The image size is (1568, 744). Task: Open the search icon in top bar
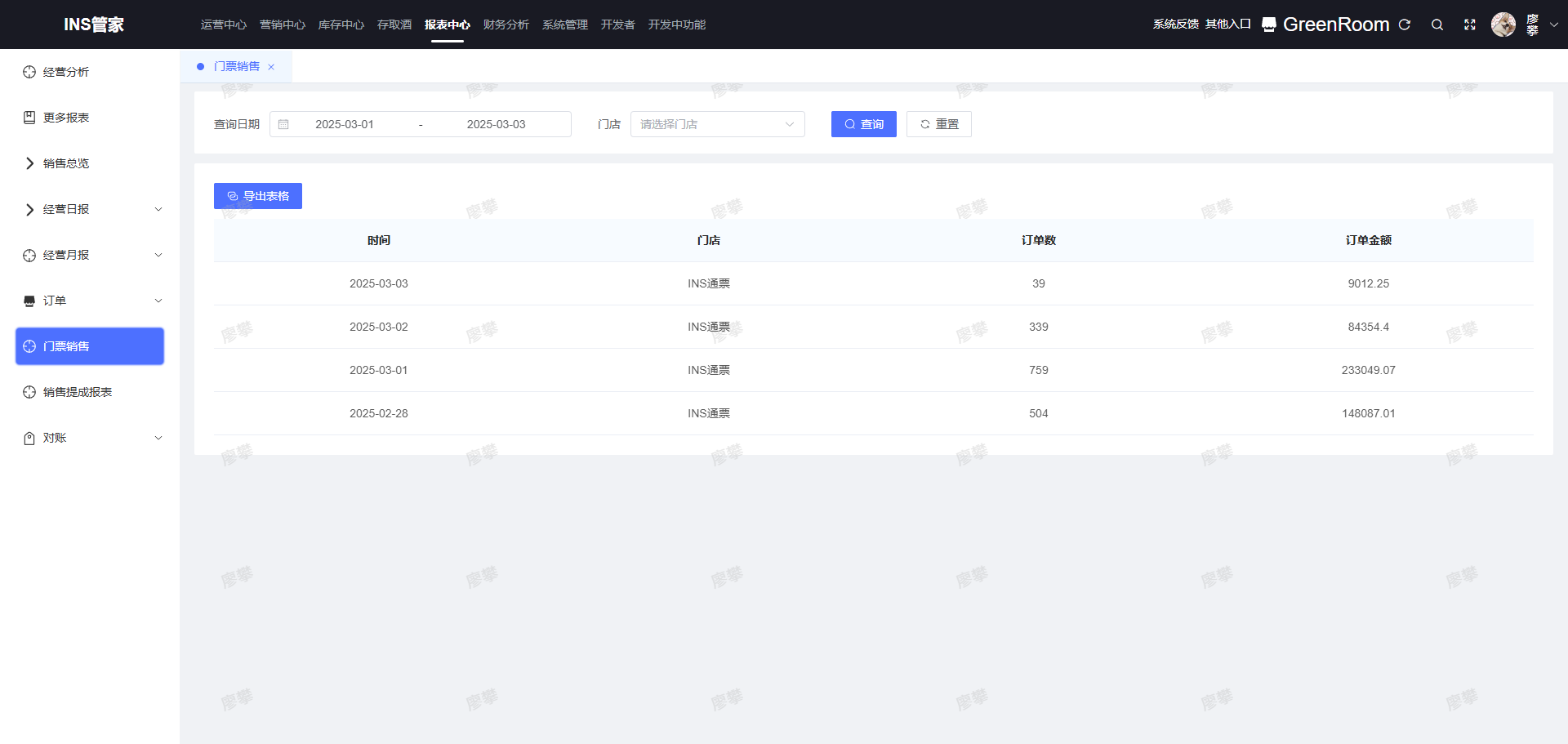pyautogui.click(x=1437, y=25)
